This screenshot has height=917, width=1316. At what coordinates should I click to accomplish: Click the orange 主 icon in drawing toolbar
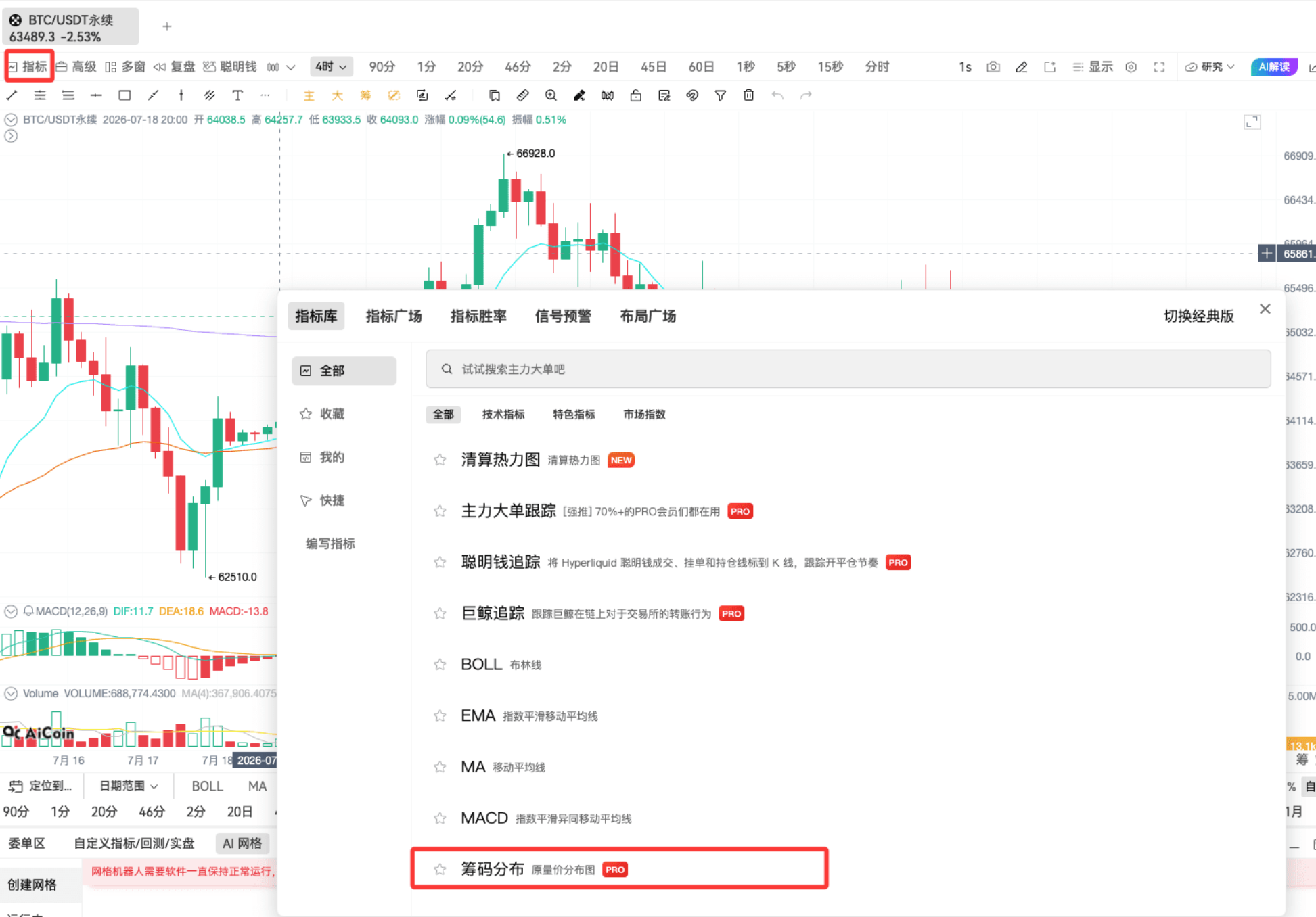[309, 95]
